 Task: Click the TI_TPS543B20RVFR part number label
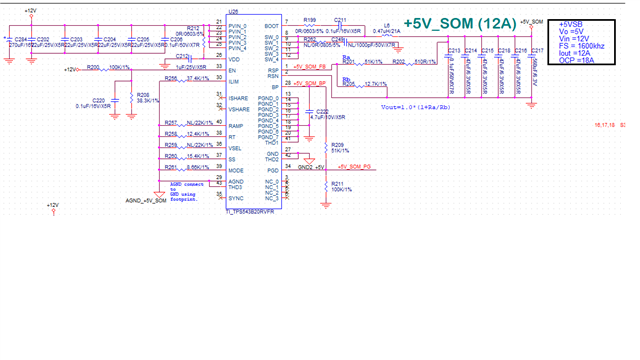tap(250, 212)
